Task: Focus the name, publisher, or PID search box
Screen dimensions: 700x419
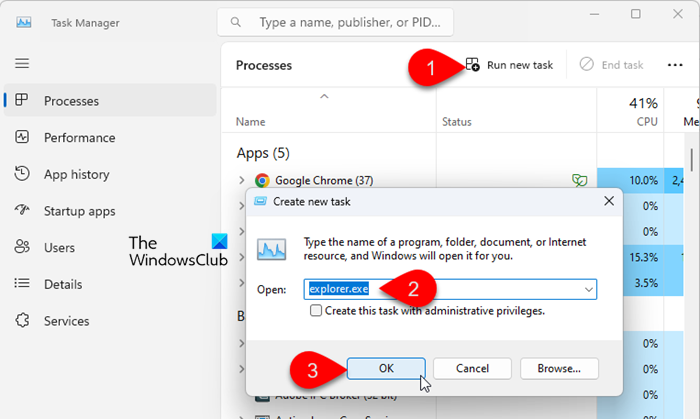Action: [335, 22]
